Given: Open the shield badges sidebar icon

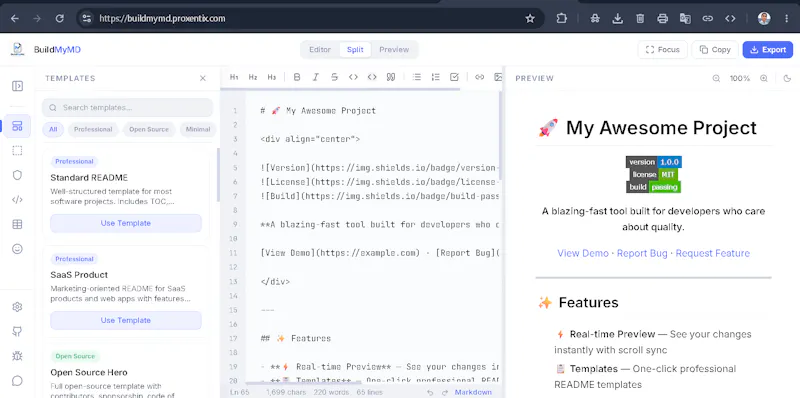Looking at the screenshot, I should [17, 175].
